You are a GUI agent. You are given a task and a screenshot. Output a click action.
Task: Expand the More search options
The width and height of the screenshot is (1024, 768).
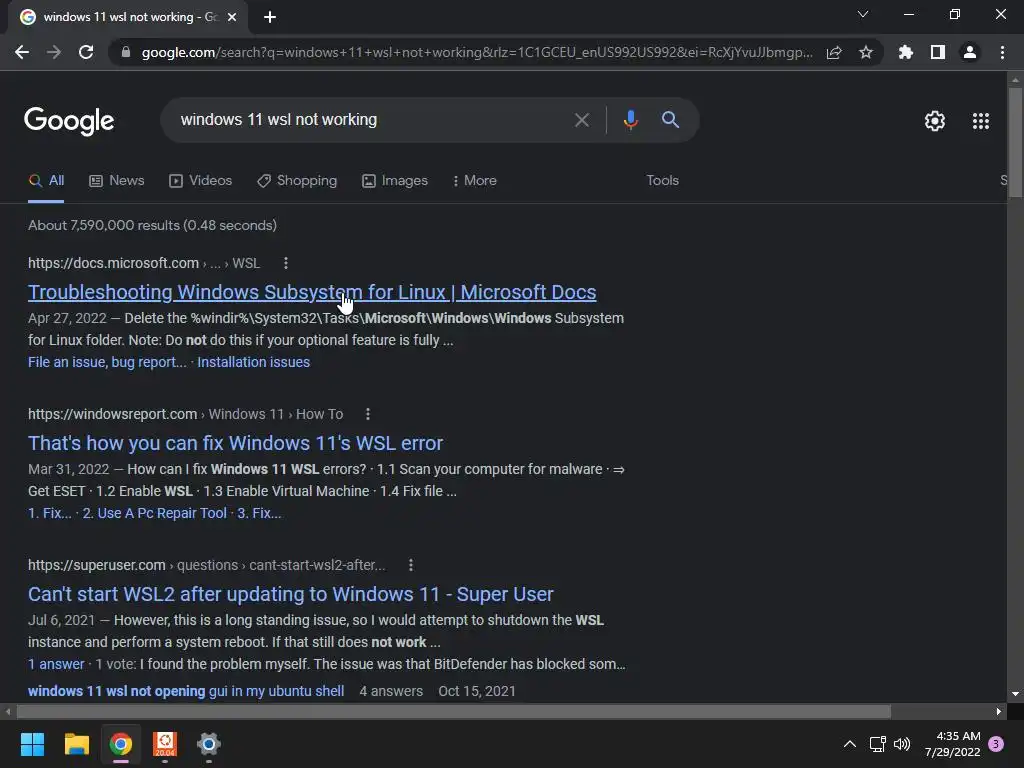[474, 181]
